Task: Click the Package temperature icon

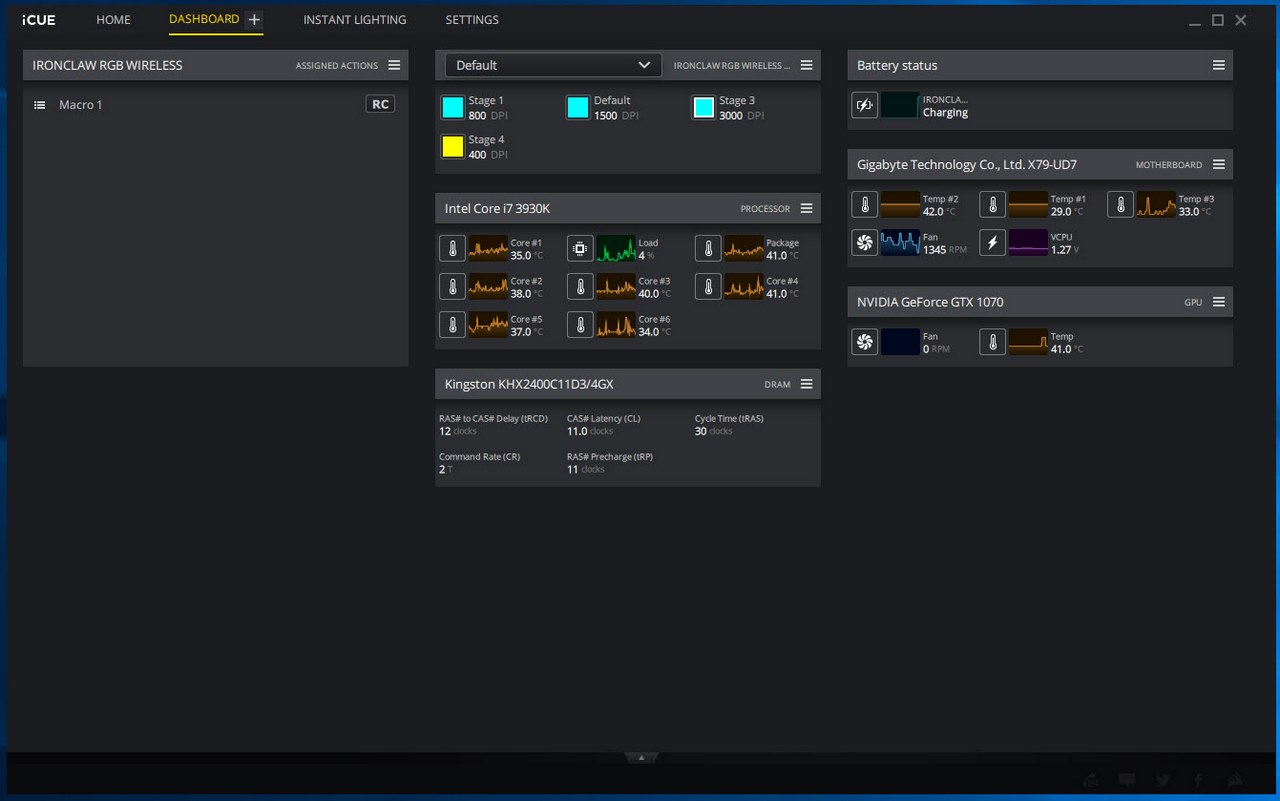Action: [x=708, y=248]
